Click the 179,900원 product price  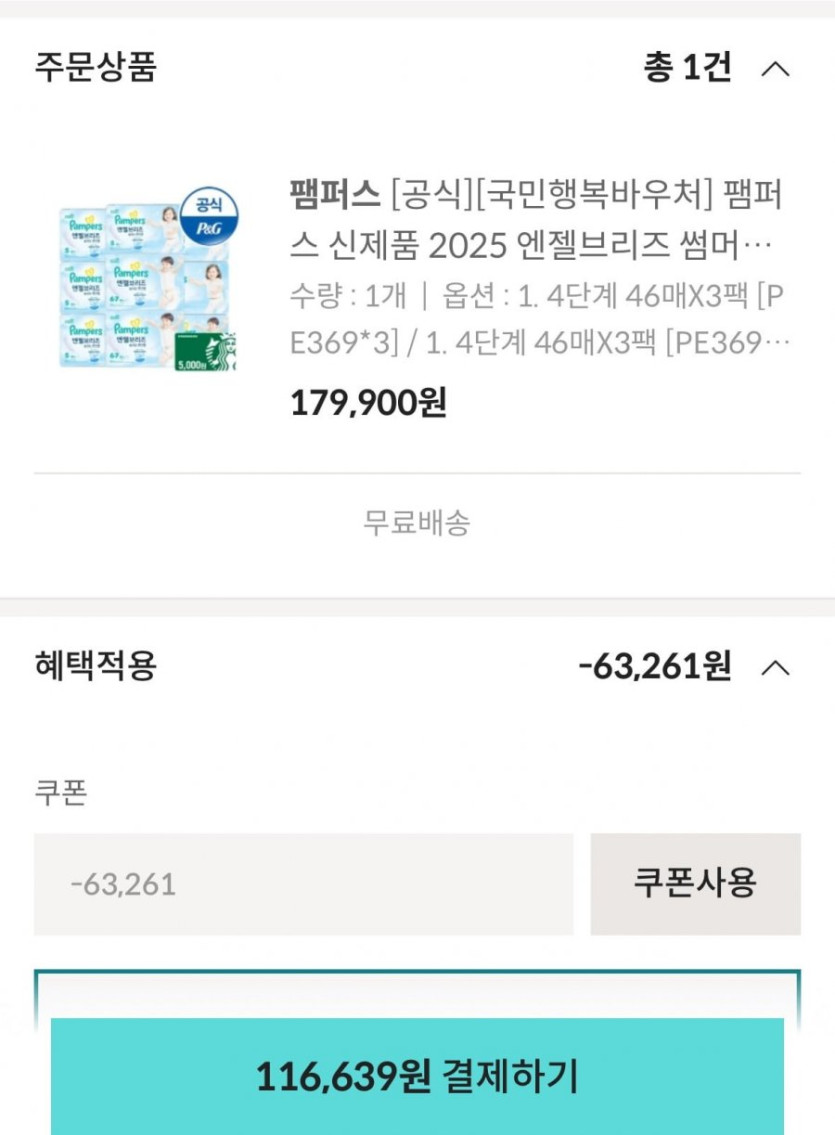click(368, 403)
